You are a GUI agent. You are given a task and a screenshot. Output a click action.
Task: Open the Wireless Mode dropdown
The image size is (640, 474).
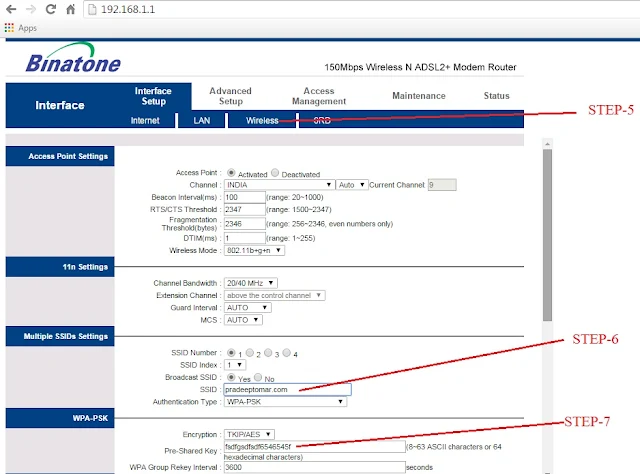[254, 250]
